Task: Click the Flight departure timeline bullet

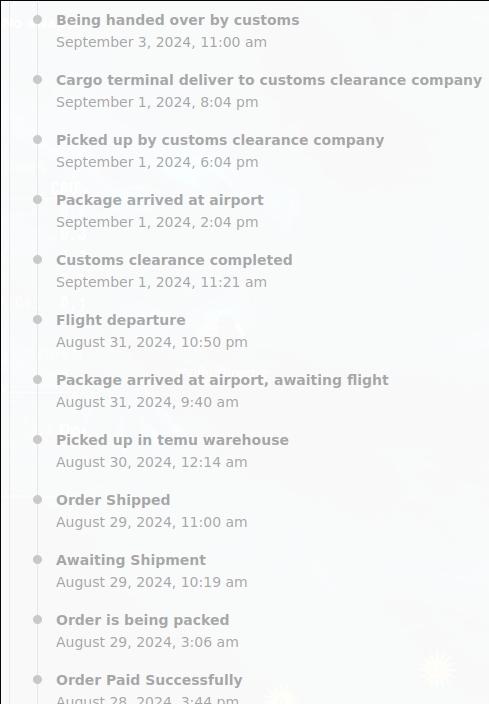Action: click(38, 320)
